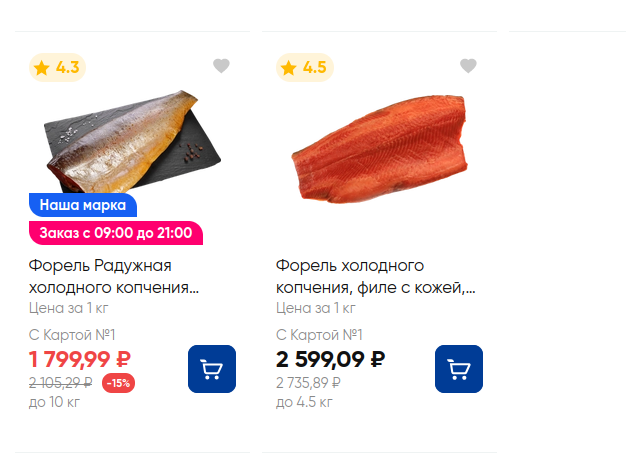Open Форель холодного копчения, филе link
Image resolution: width=626 pixels, height=458 pixels.
point(376,276)
